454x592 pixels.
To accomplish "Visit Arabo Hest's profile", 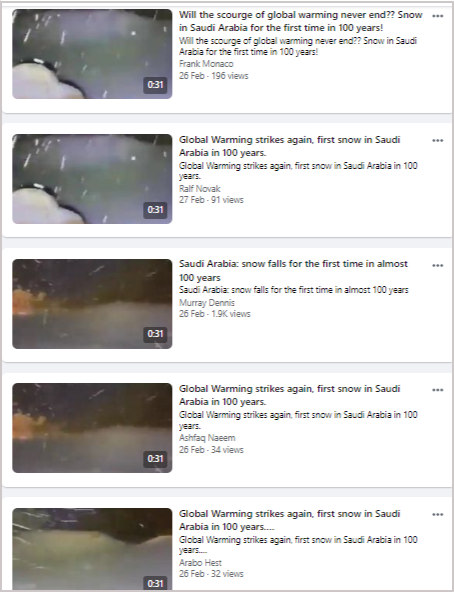I will [200, 563].
